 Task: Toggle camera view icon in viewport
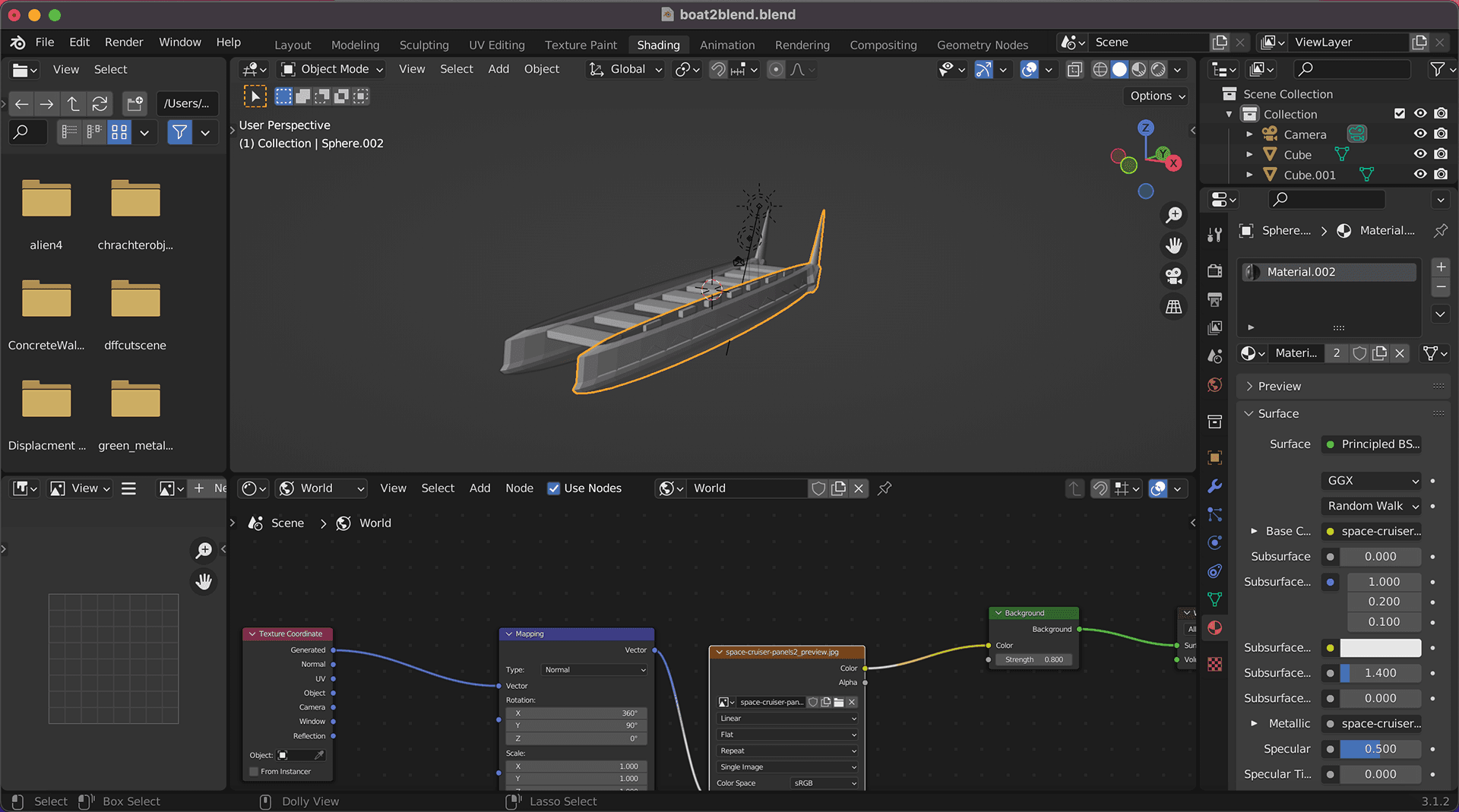click(1174, 276)
